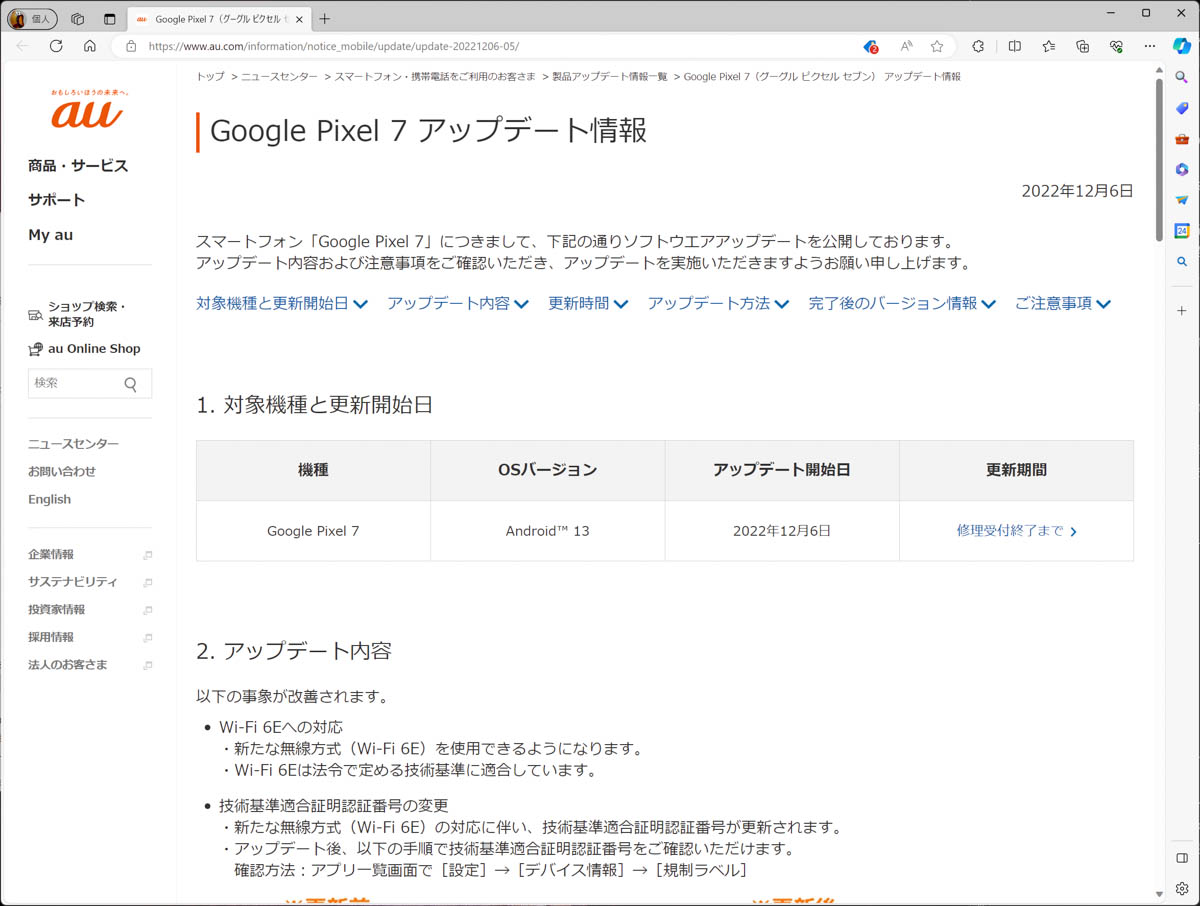Add this page to favorites star
Image resolution: width=1200 pixels, height=906 pixels.
click(x=937, y=46)
